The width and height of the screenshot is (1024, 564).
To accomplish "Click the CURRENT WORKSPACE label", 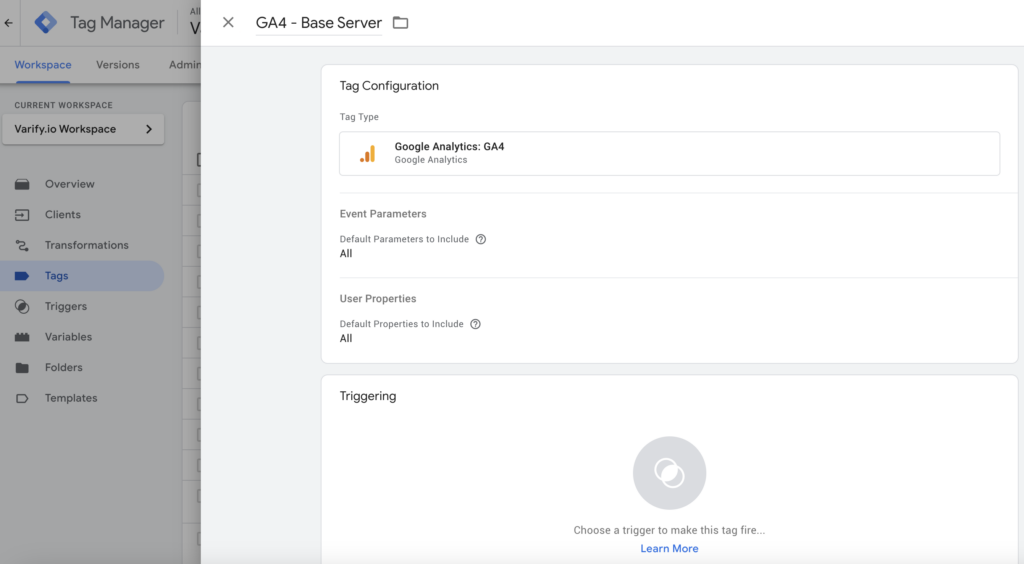I will (63, 105).
